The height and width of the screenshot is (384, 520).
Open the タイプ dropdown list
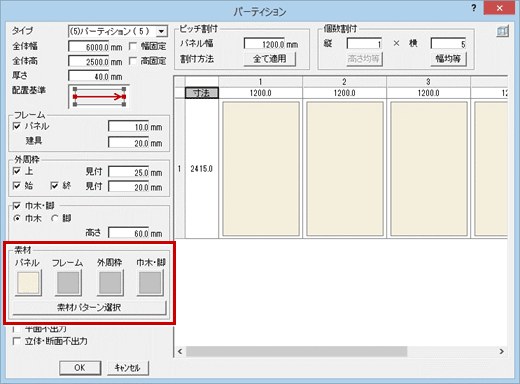(x=161, y=31)
